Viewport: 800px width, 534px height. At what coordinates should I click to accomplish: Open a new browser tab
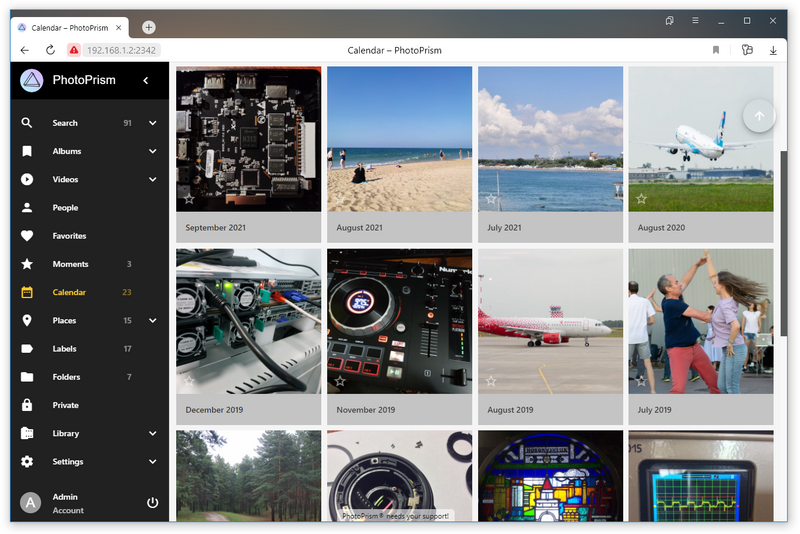coord(148,28)
